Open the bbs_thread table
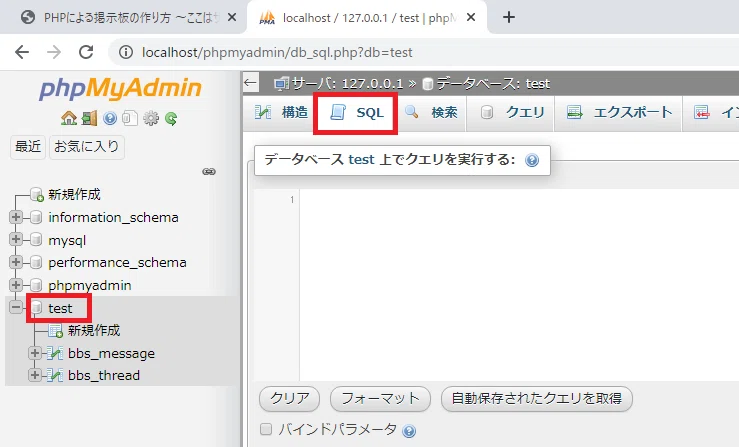 [104, 376]
